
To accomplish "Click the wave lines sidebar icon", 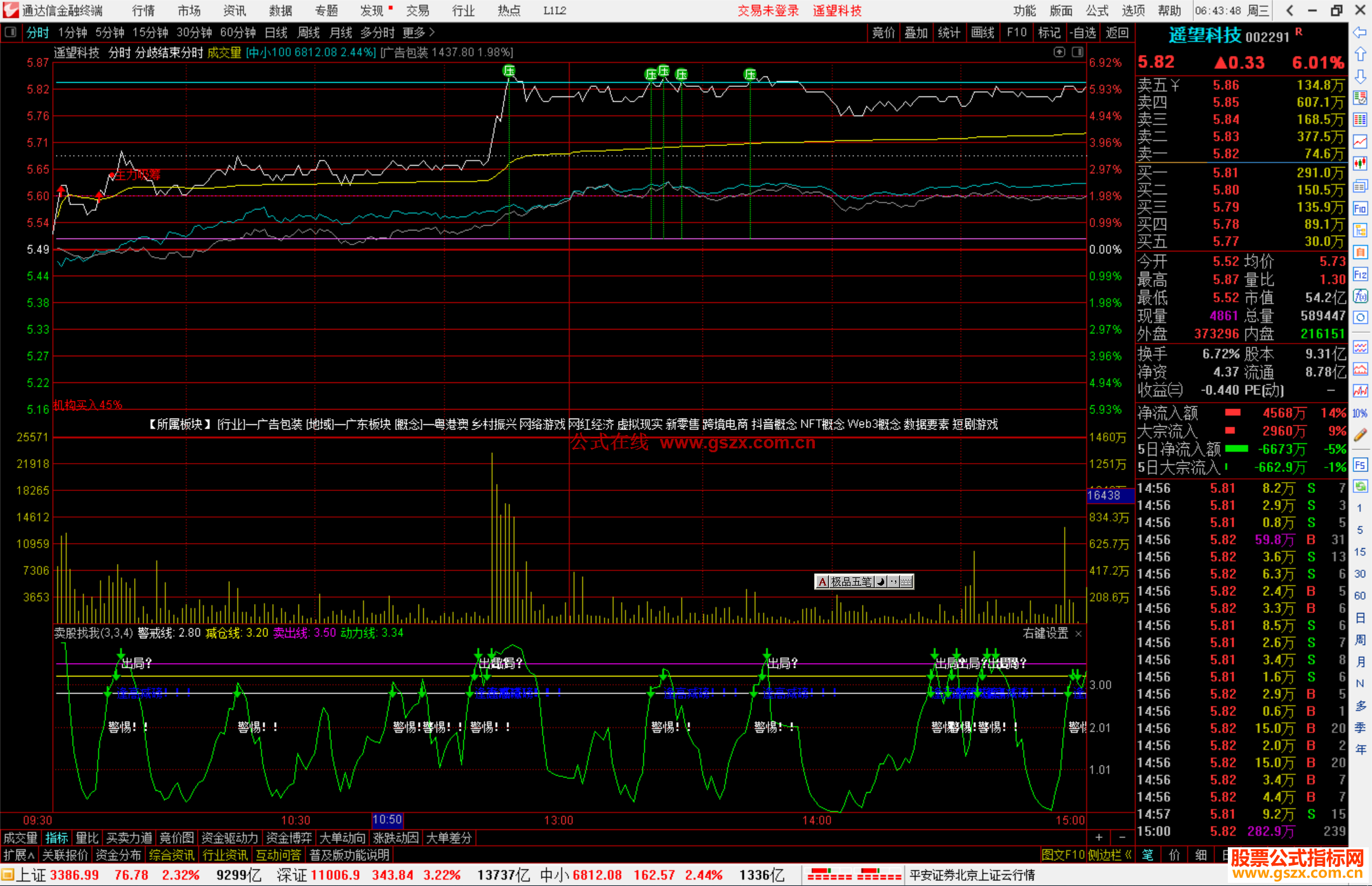I will [x=1360, y=347].
